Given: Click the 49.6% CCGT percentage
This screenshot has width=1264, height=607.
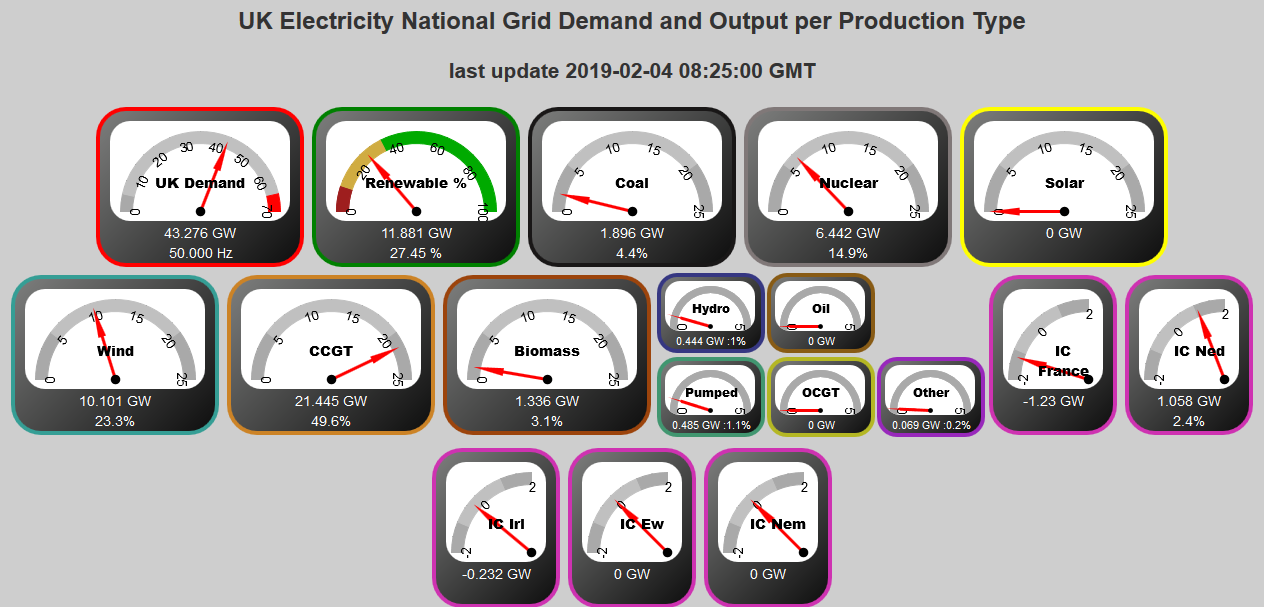Looking at the screenshot, I should [x=331, y=421].
